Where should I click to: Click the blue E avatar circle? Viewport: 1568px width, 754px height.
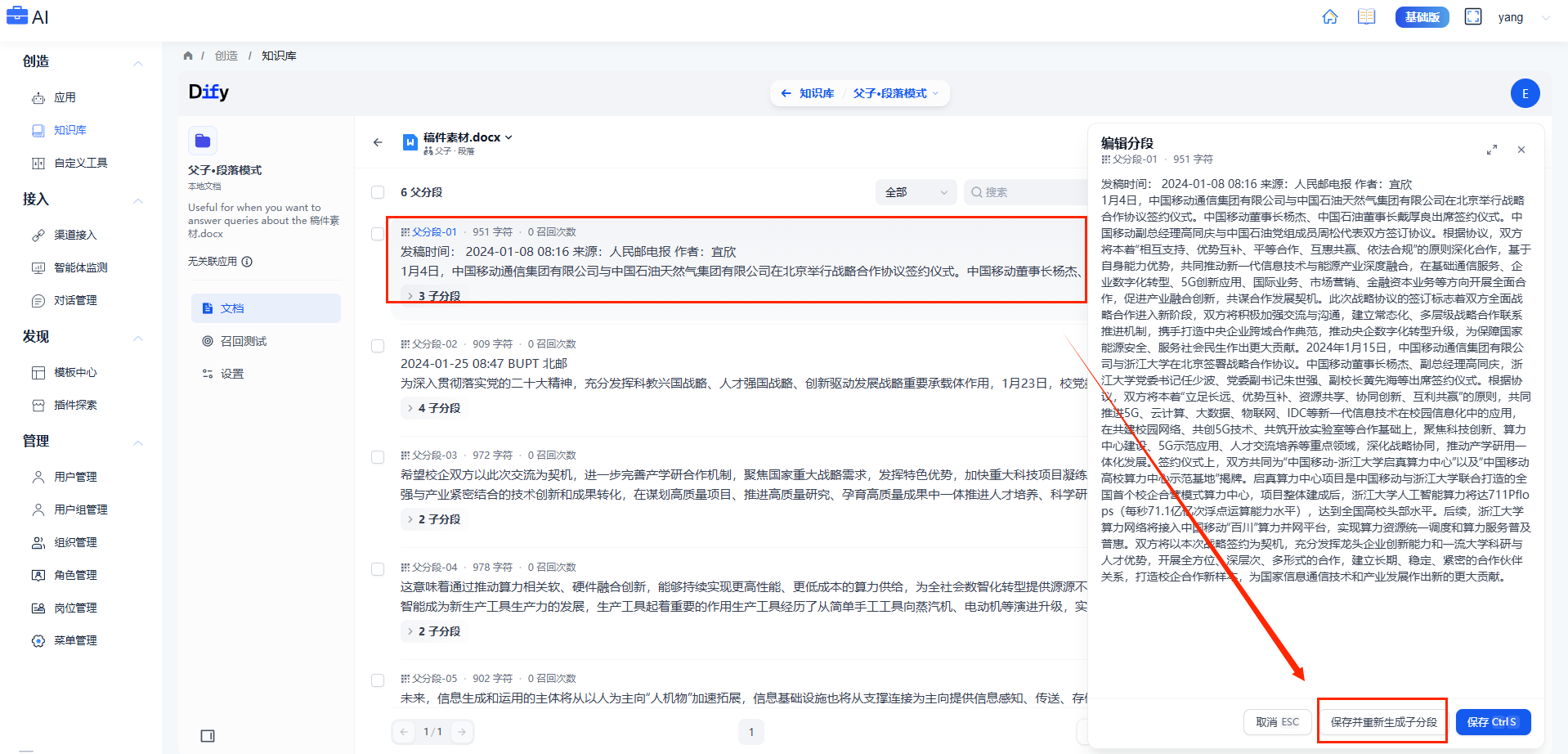[x=1525, y=93]
